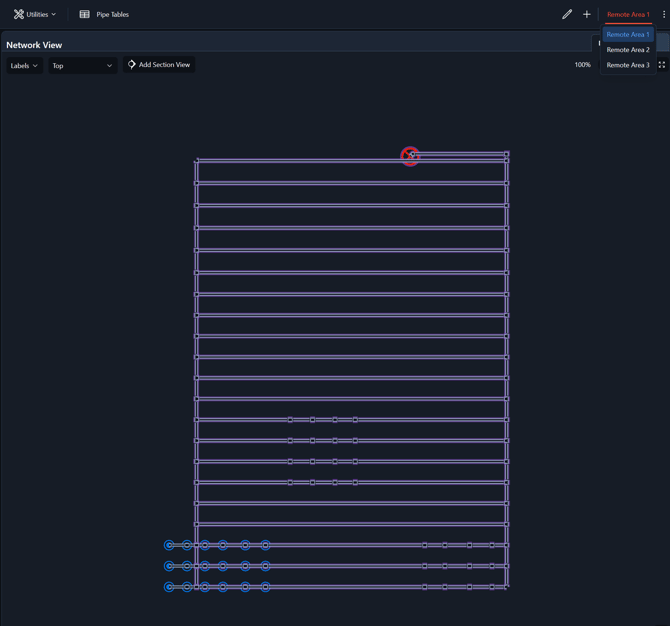Image resolution: width=670 pixels, height=626 pixels.
Task: Click the red crossed-out source node
Action: point(410,156)
